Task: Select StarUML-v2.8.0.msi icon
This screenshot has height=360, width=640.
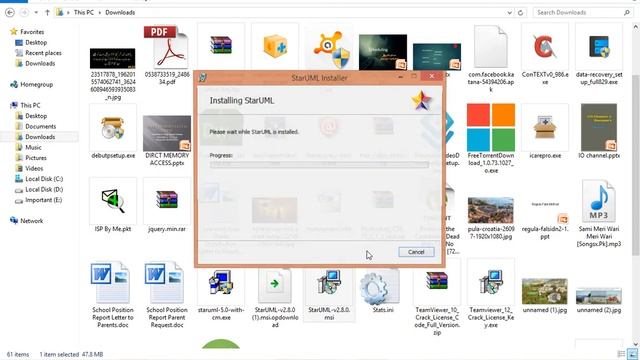Action: 329,282
